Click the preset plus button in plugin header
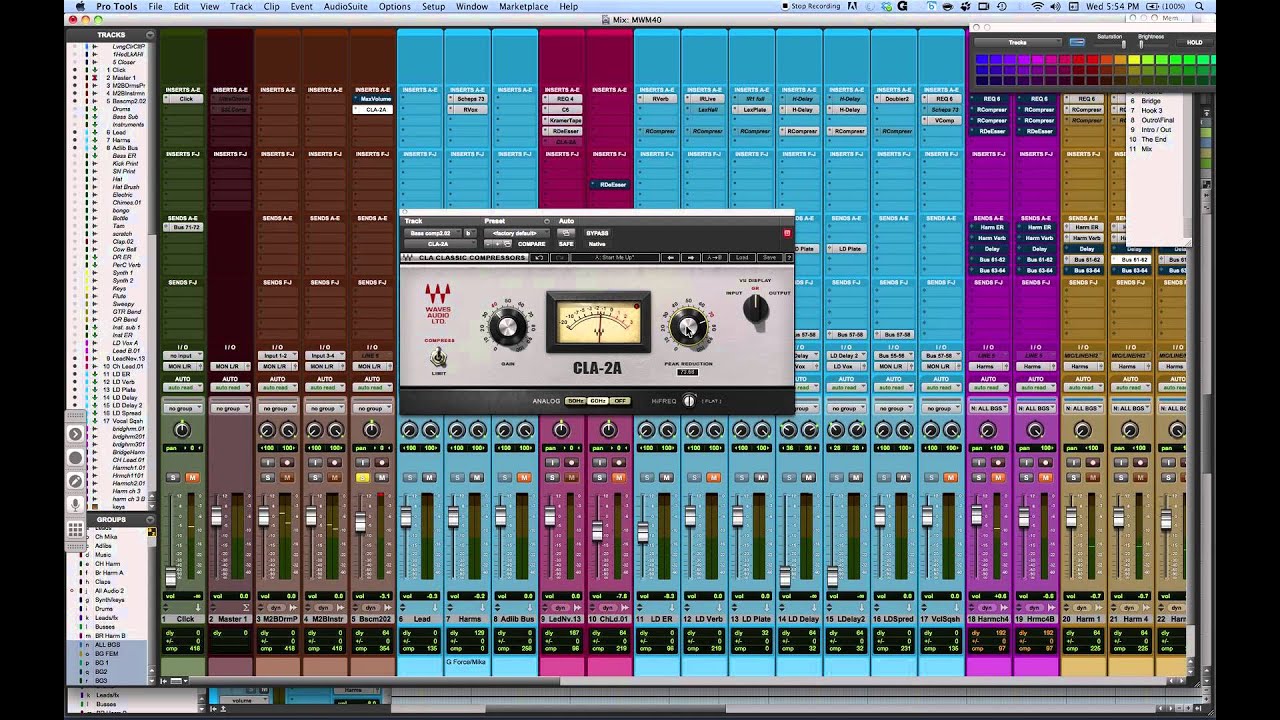The image size is (1280, 720). [497, 244]
